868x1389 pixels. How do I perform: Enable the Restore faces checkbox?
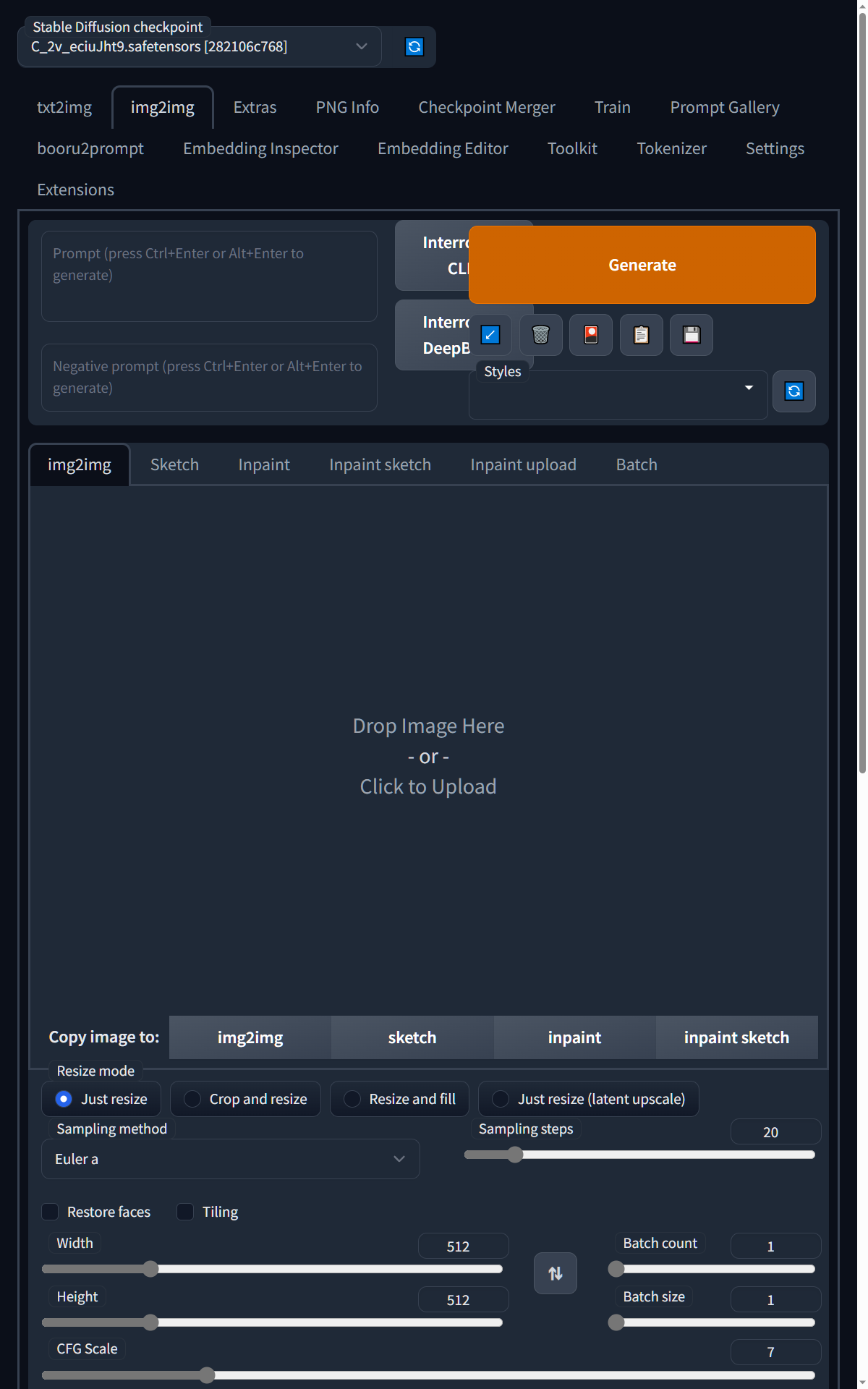[x=50, y=1212]
